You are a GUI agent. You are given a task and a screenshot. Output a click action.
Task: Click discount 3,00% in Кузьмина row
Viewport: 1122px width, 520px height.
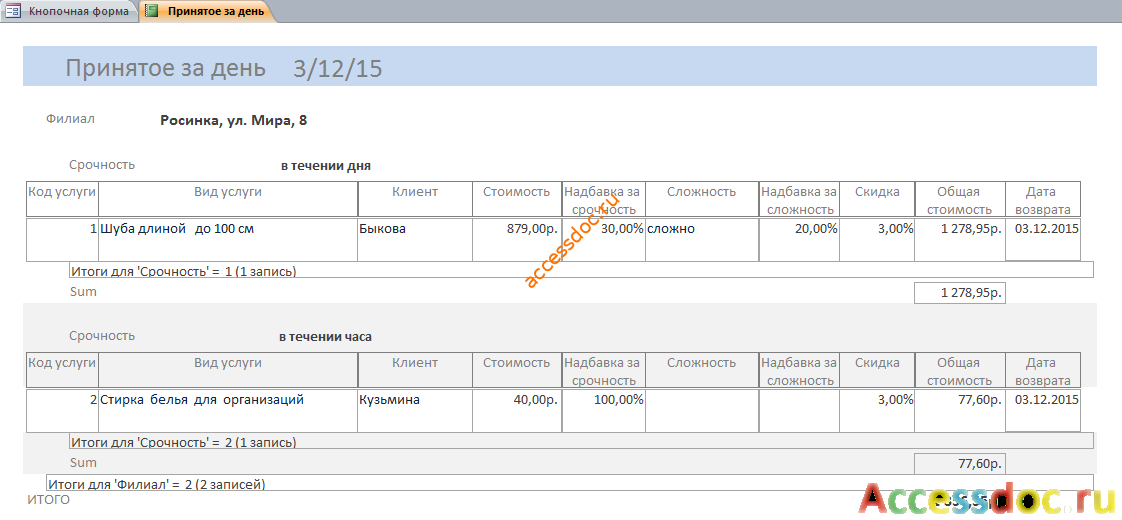pos(877,411)
